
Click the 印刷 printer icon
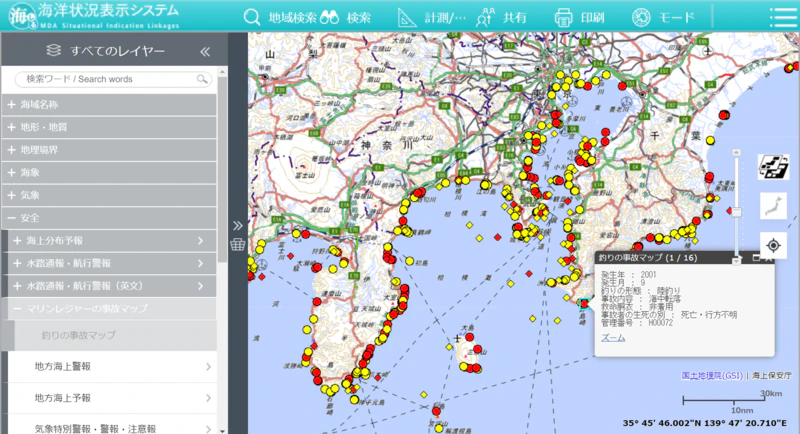tap(564, 17)
